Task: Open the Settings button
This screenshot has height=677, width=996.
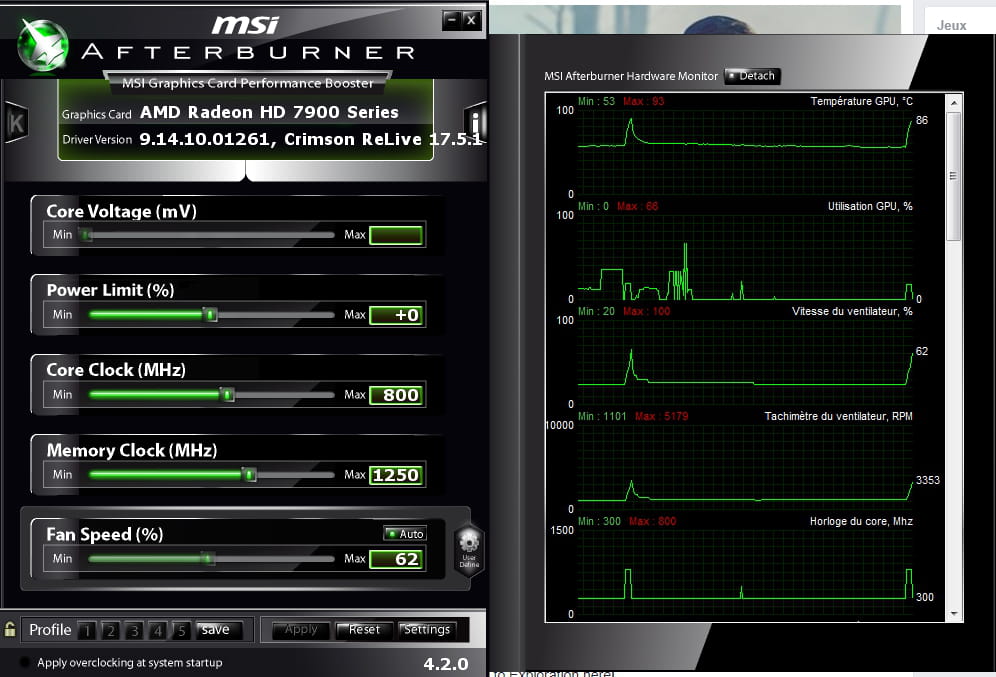Action: click(x=427, y=629)
